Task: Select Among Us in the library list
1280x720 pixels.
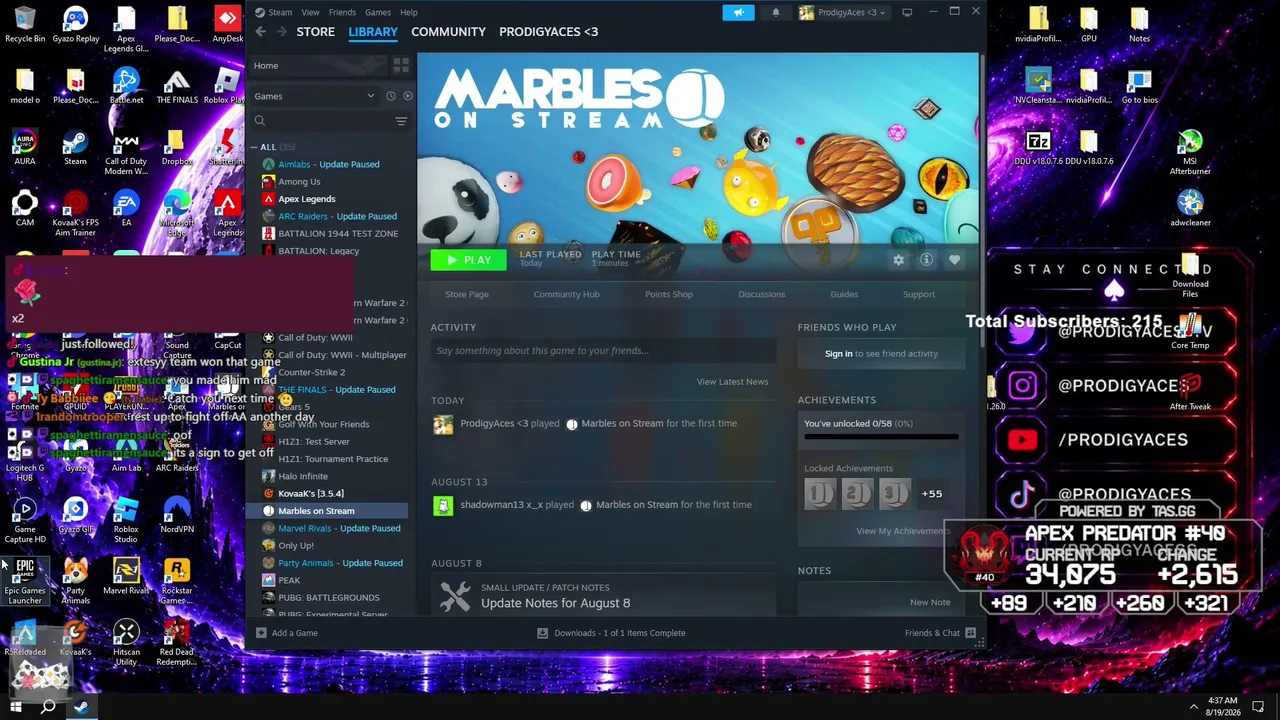Action: (299, 182)
